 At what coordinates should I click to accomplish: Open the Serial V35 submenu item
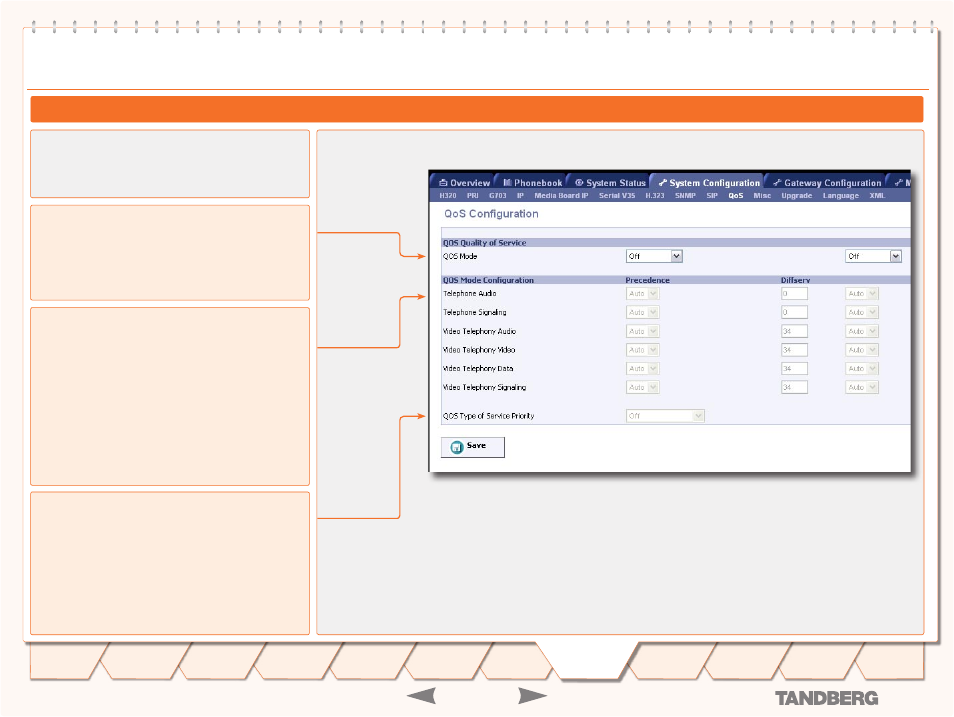[x=617, y=195]
